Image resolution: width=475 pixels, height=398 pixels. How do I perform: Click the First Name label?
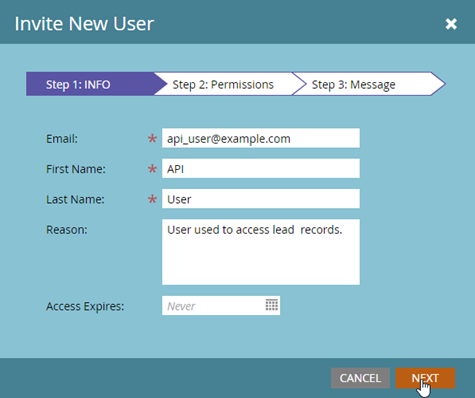click(x=76, y=169)
